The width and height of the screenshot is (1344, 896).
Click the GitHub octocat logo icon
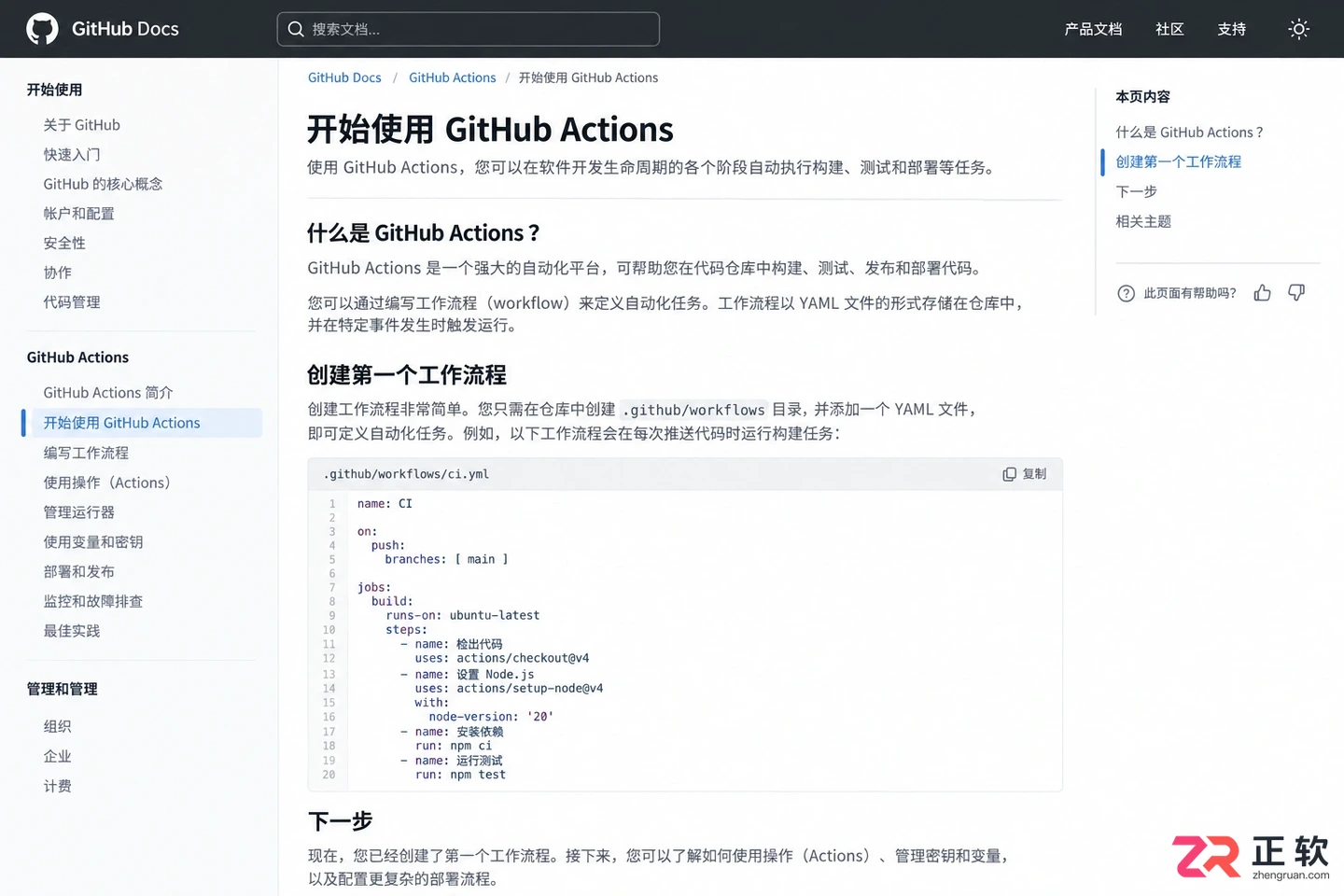42,29
